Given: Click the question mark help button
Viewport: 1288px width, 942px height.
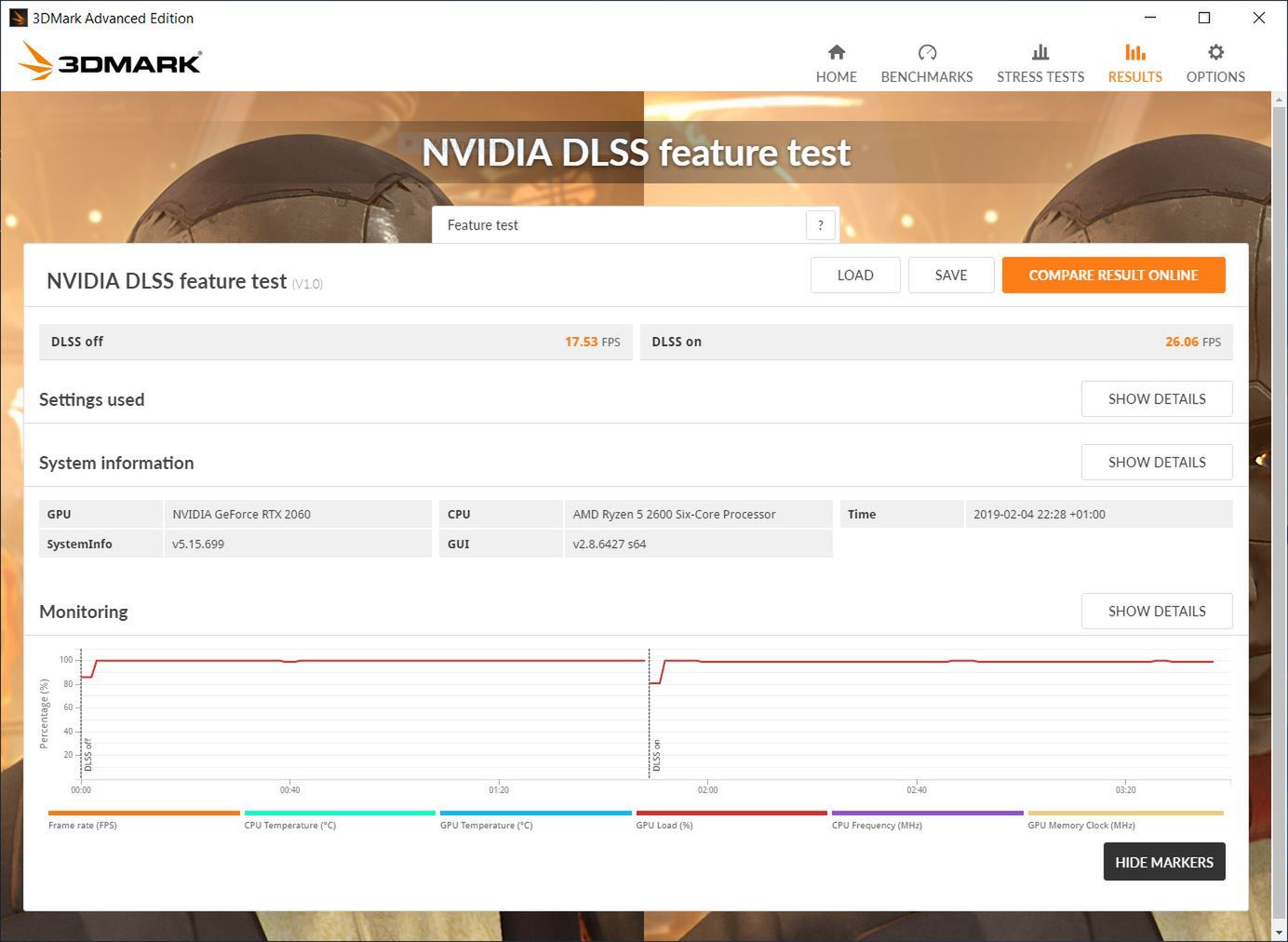Looking at the screenshot, I should click(820, 224).
